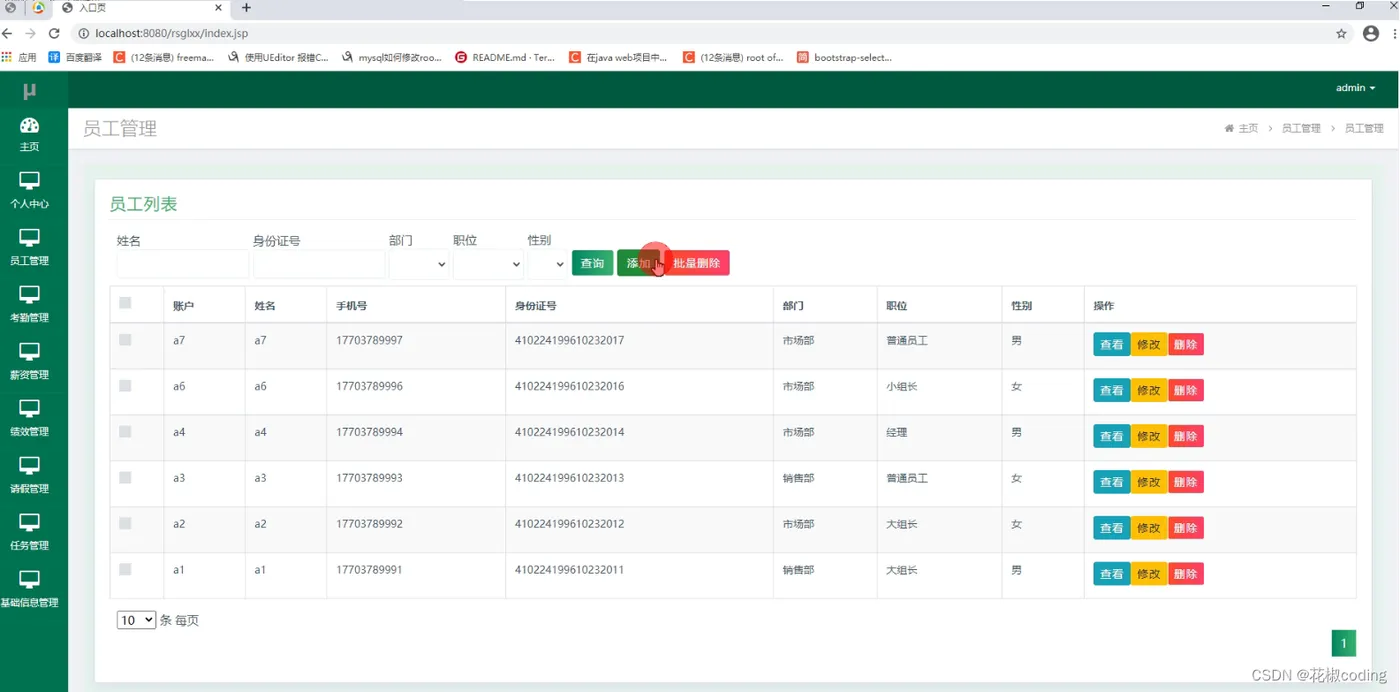This screenshot has height=692, width=1400.
Task: Open 基础信息管理 monitor icon in sidebar
Action: pos(29,580)
